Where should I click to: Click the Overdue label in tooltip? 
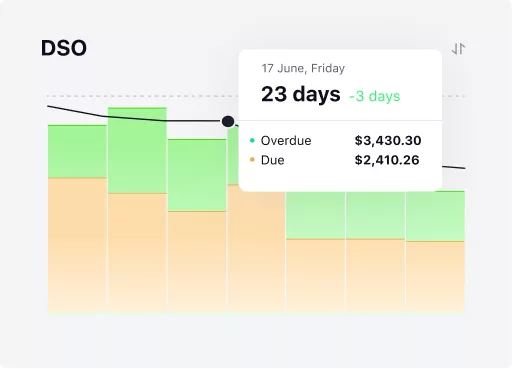(x=286, y=141)
